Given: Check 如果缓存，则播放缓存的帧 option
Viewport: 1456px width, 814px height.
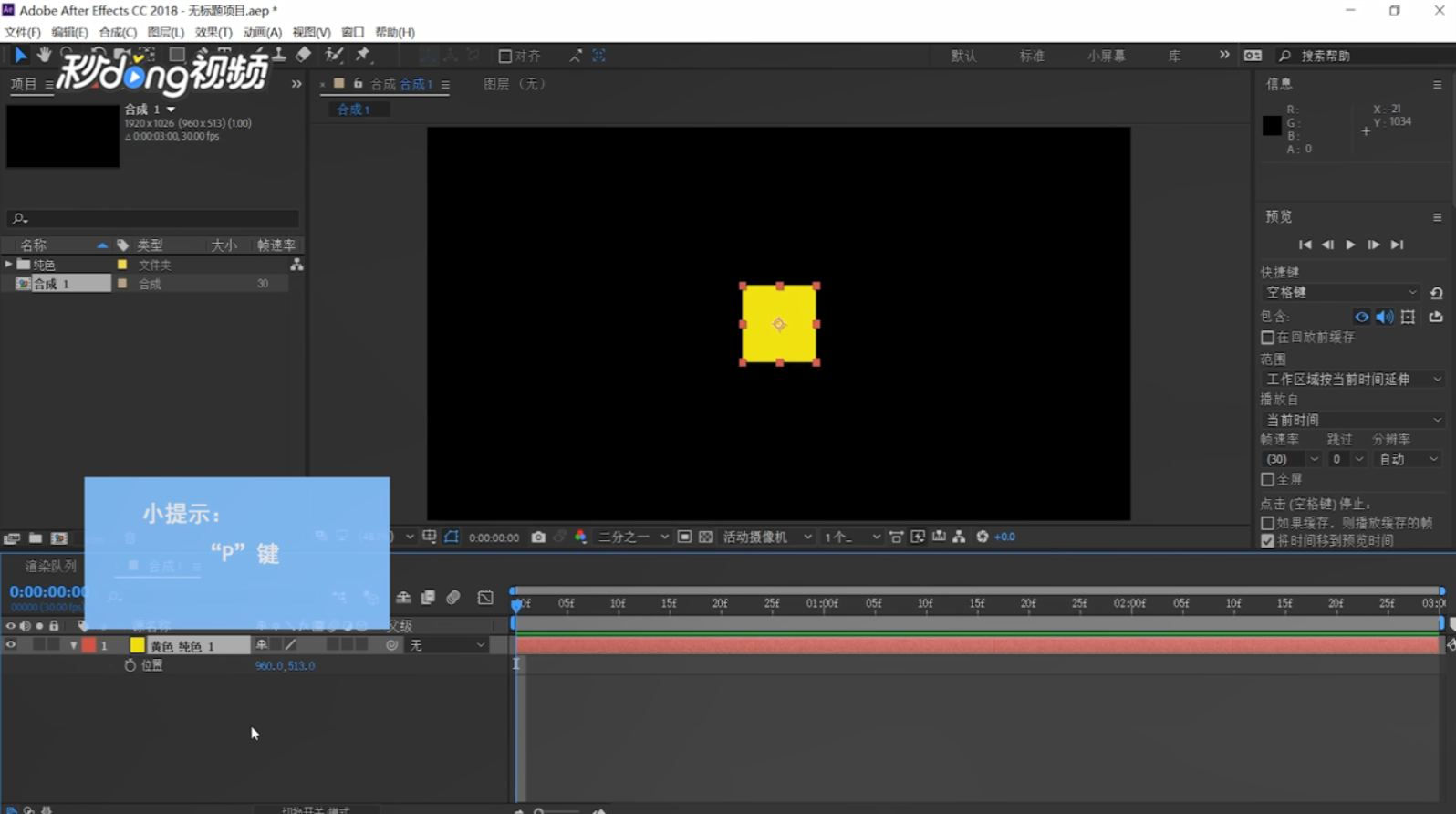Looking at the screenshot, I should [1267, 523].
